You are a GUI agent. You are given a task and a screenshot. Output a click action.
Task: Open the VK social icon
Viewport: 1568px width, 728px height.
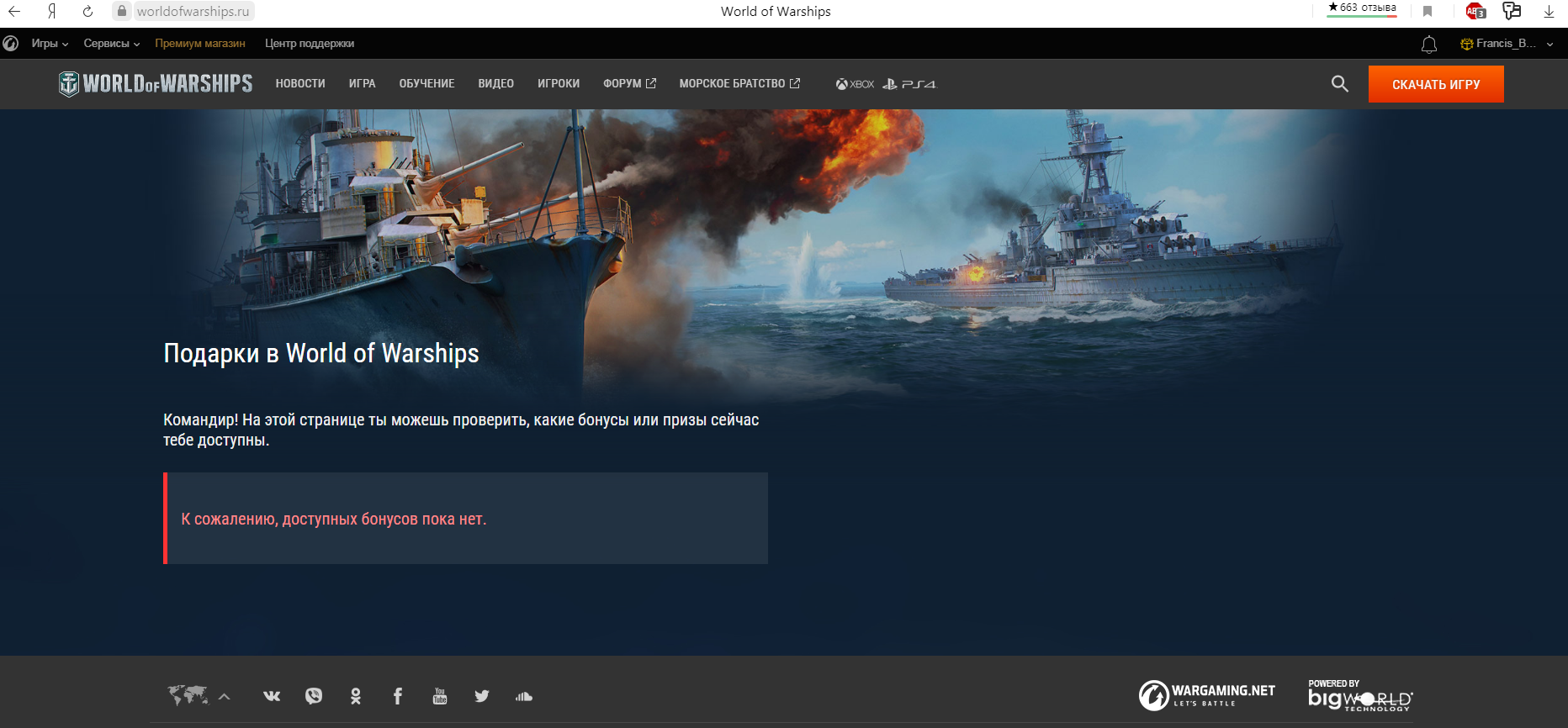click(x=272, y=696)
